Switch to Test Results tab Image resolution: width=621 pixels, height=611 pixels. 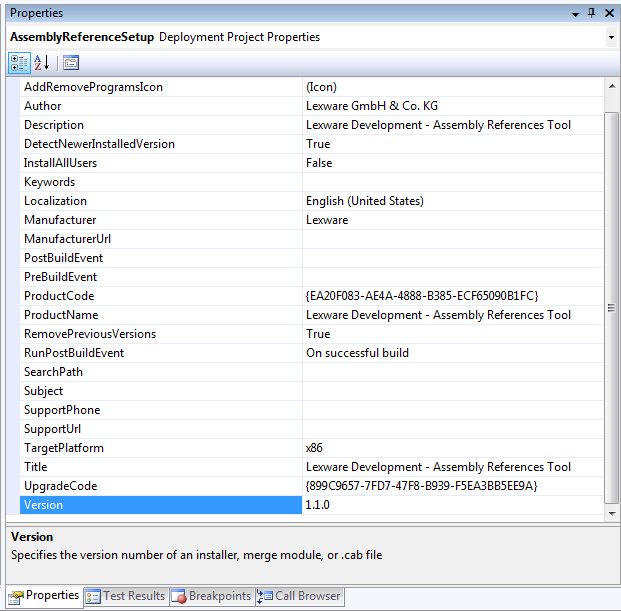coord(126,596)
